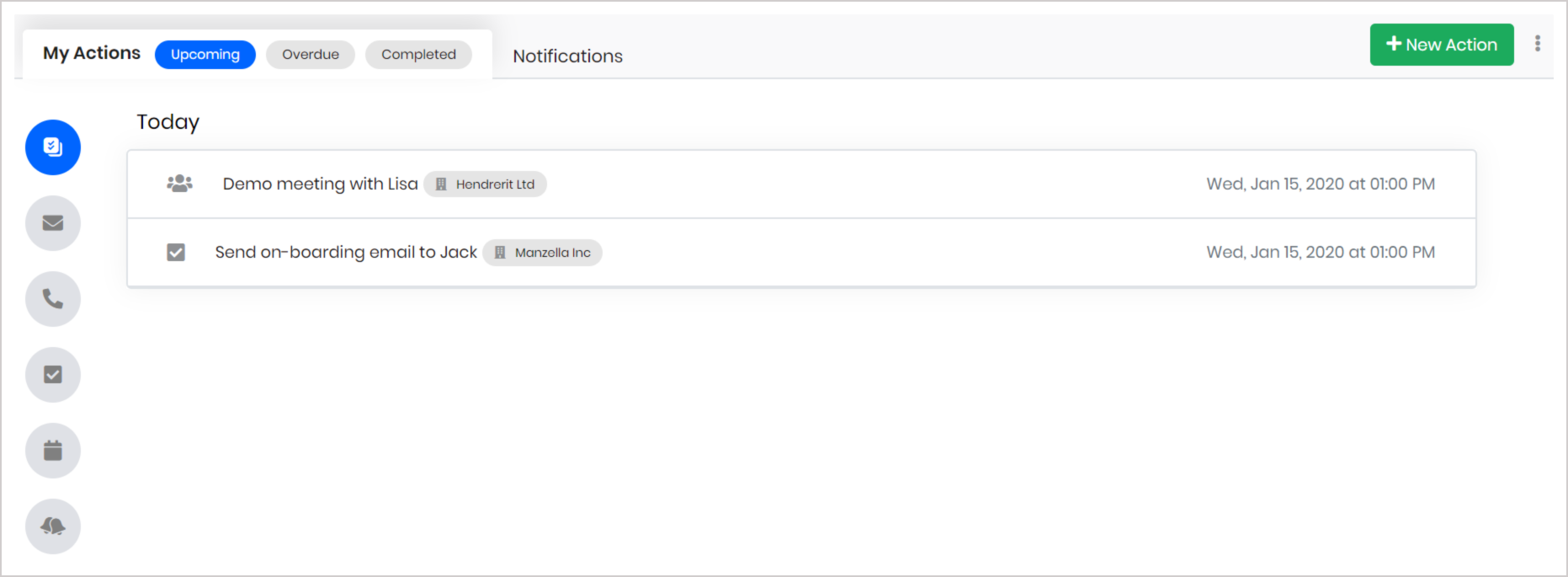This screenshot has height=577, width=1568.
Task: Enable the Overdue filter
Action: 310,54
